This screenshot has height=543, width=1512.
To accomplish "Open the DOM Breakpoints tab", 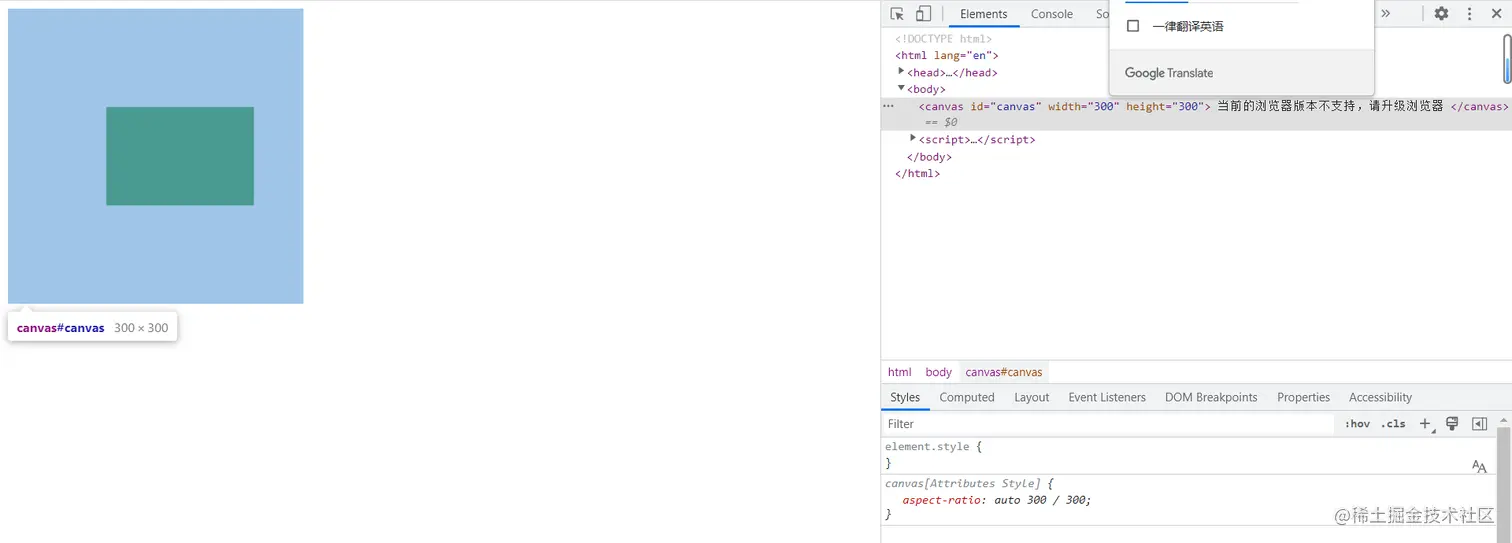I will pyautogui.click(x=1211, y=397).
